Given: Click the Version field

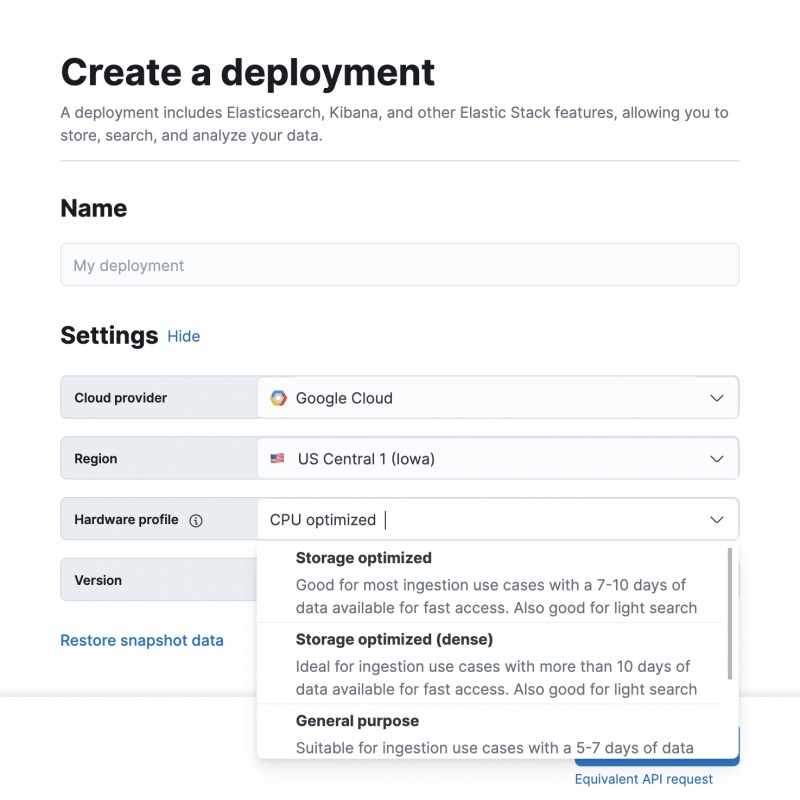Looking at the screenshot, I should point(158,580).
